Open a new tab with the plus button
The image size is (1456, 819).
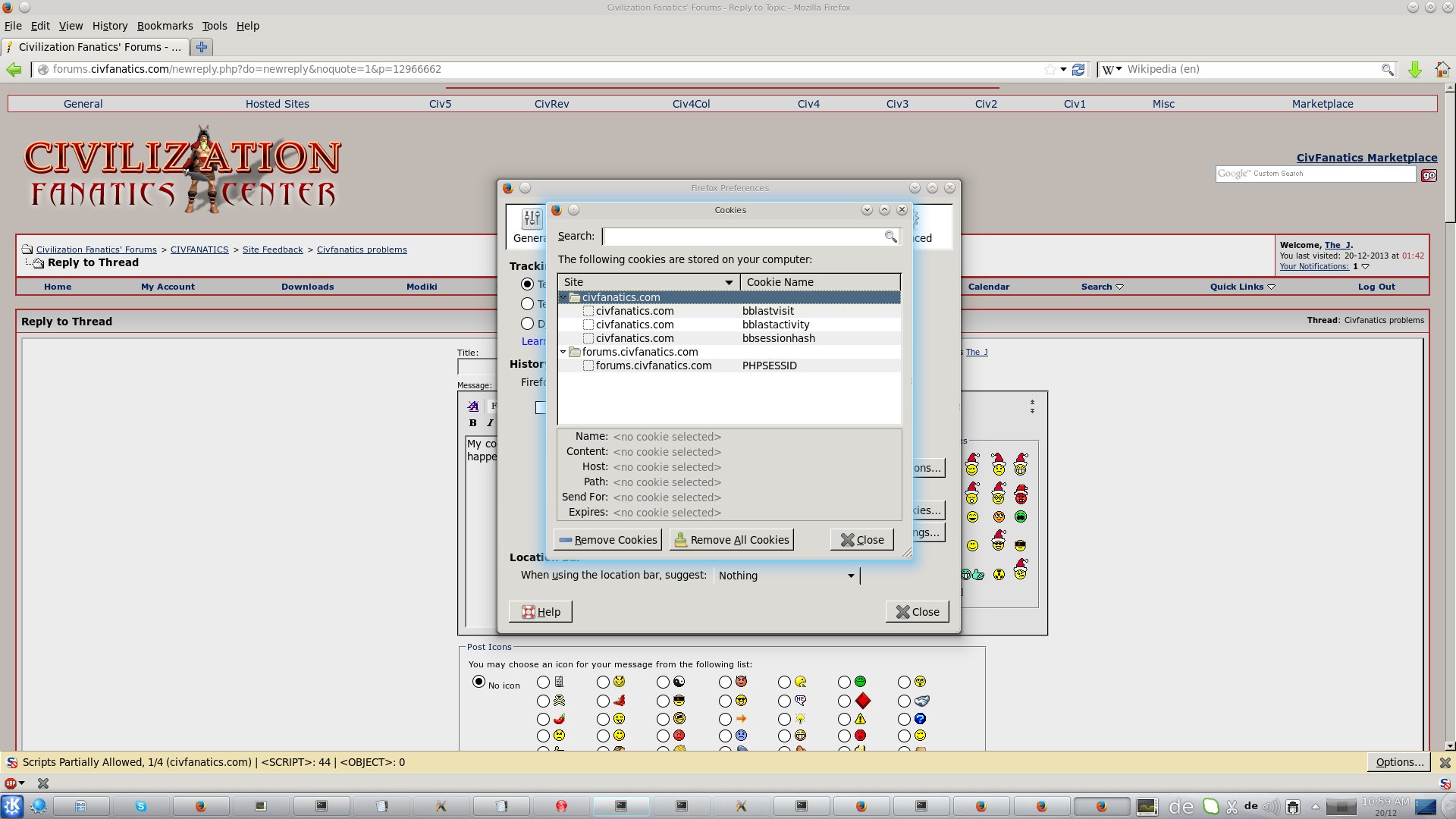tap(202, 47)
